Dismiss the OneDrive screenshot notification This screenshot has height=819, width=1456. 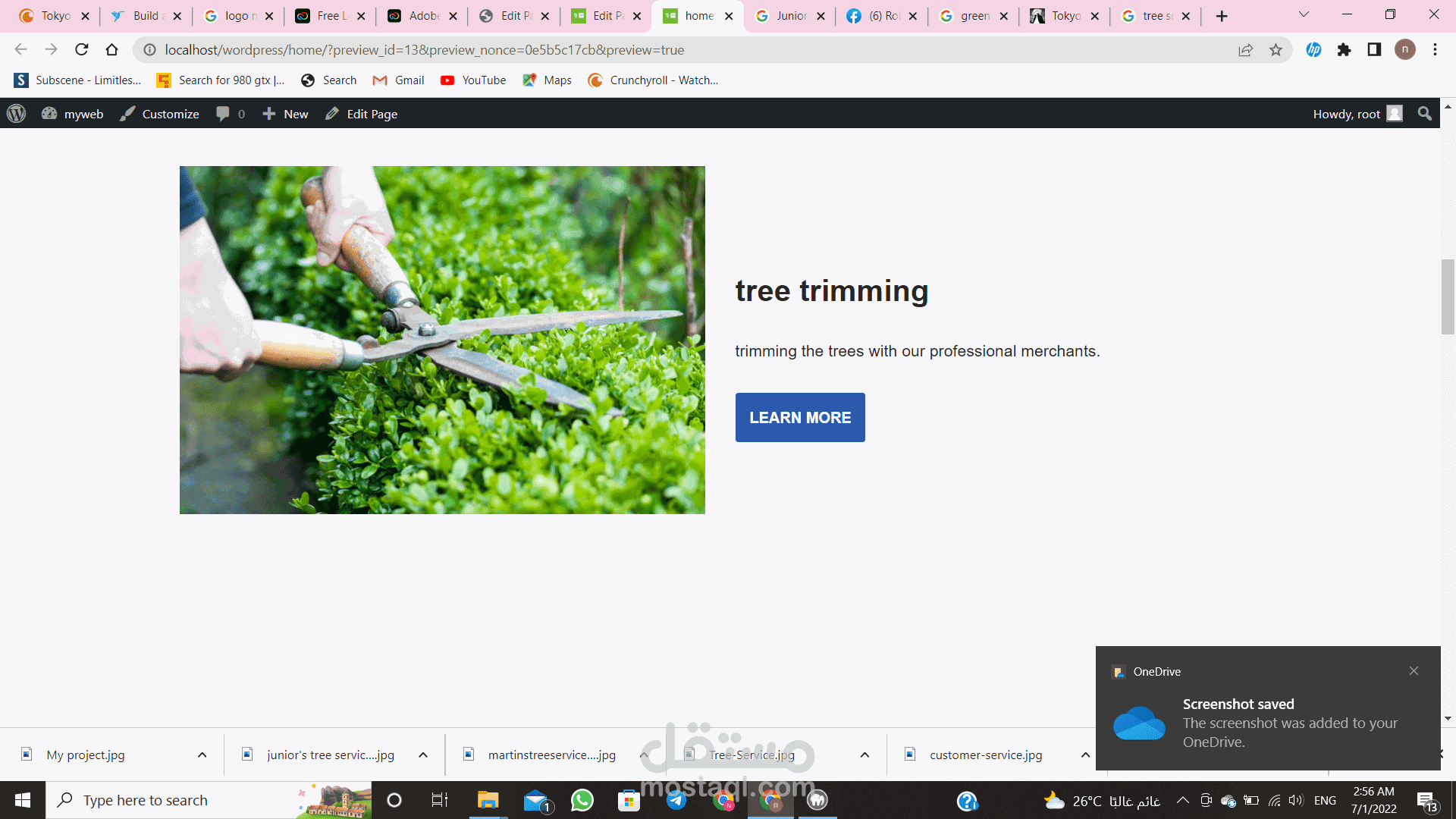pos(1414,671)
